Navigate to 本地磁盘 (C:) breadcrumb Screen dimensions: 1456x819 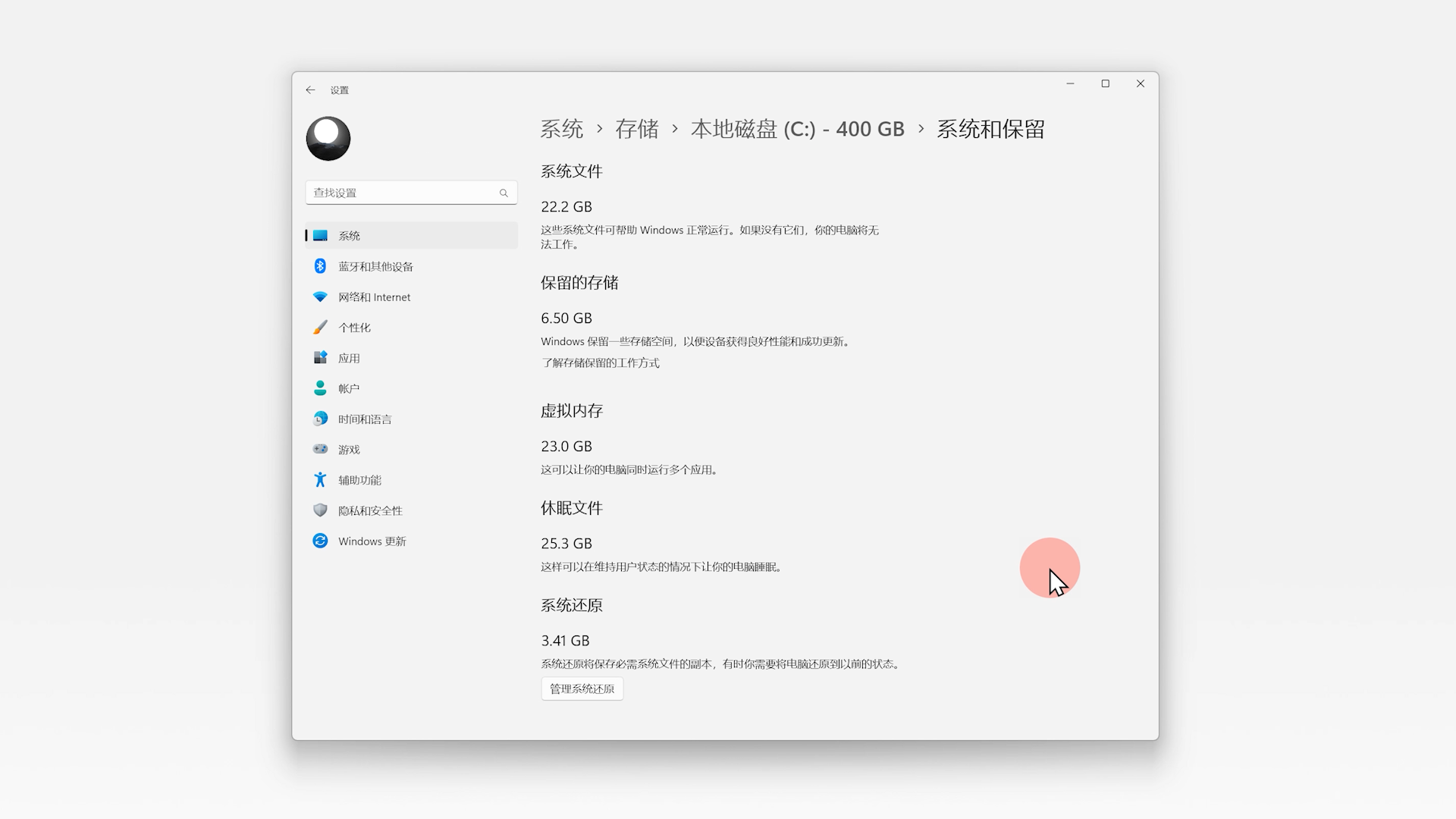pos(797,129)
